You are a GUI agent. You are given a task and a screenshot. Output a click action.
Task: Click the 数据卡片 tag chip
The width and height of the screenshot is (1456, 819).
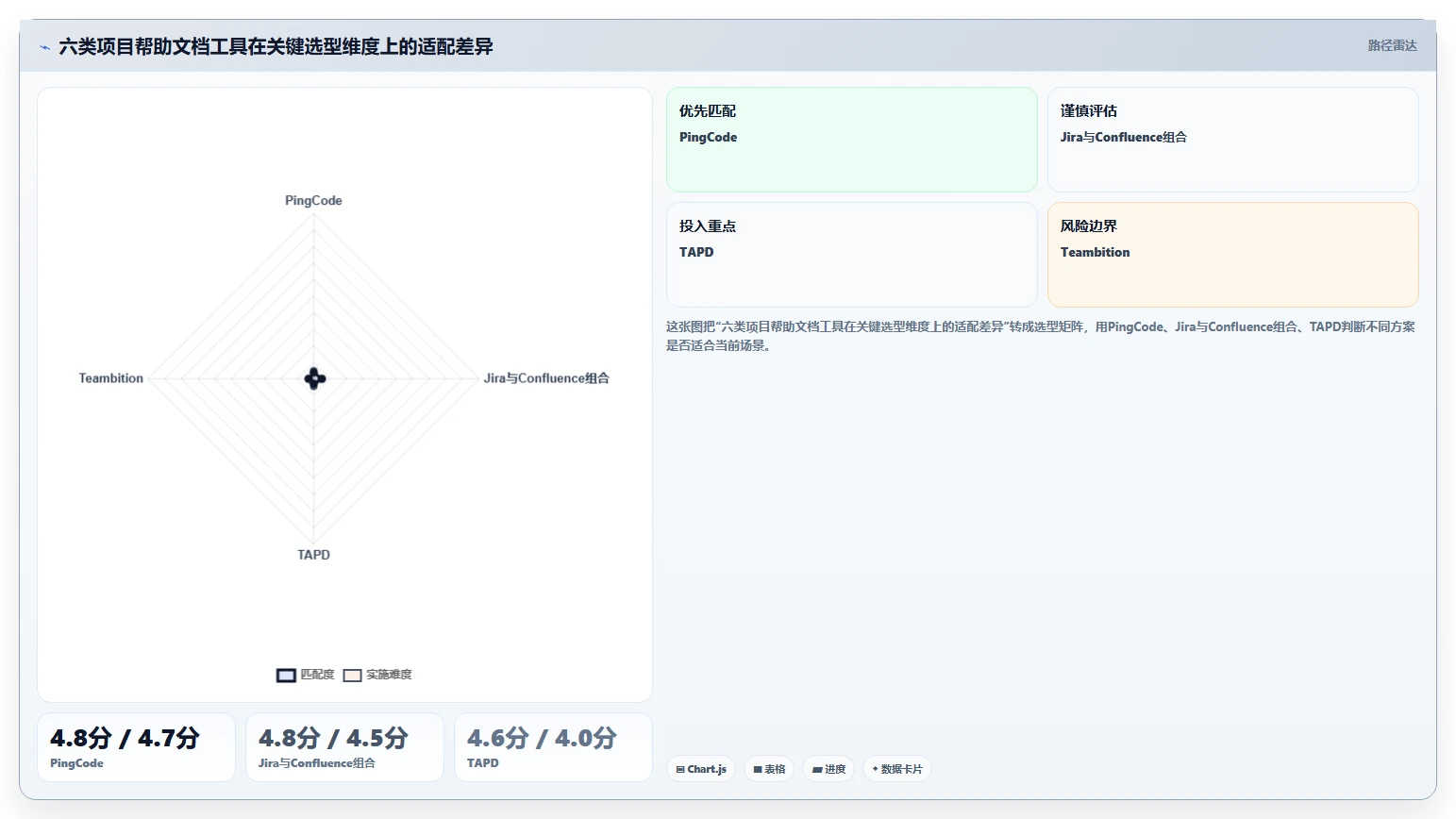click(897, 769)
